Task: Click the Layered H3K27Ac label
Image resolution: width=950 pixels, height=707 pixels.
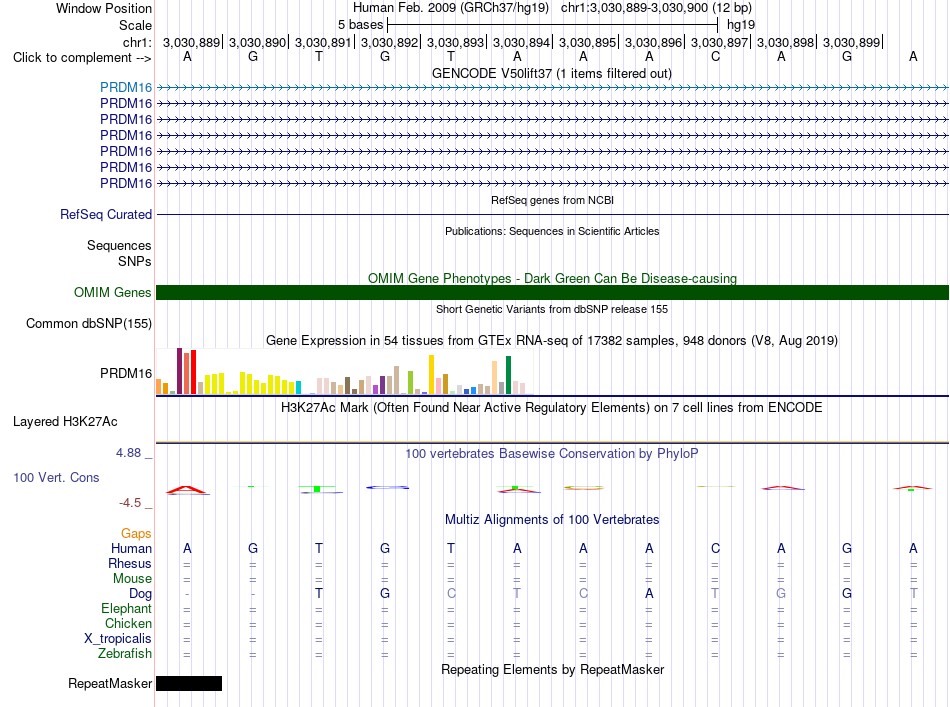Action: 65,422
